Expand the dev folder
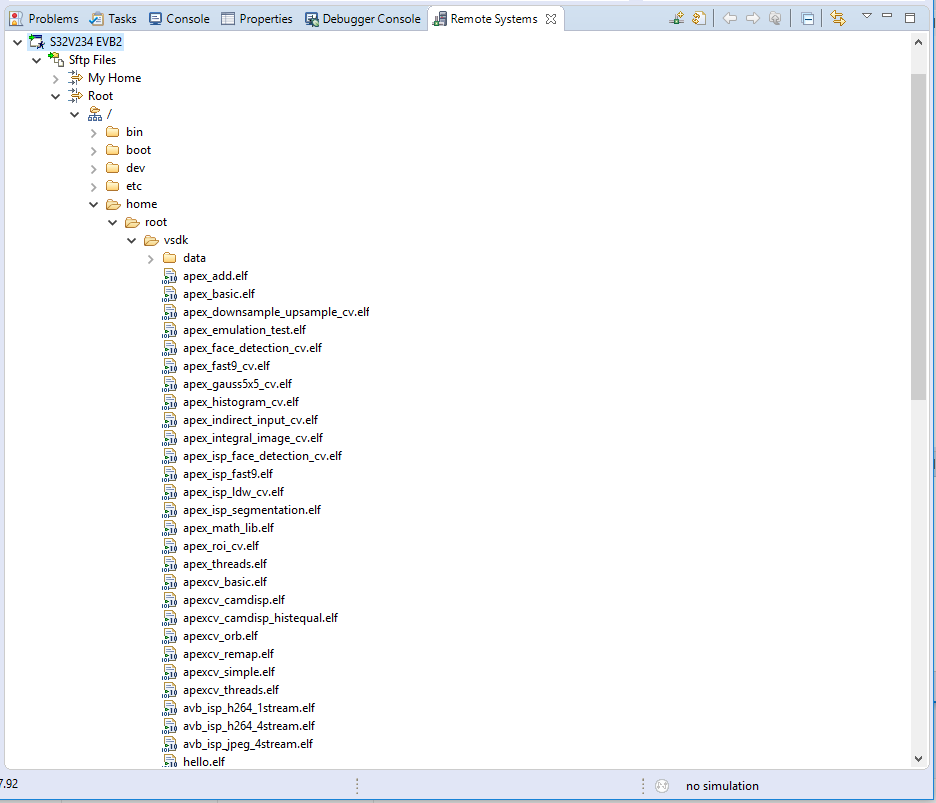The width and height of the screenshot is (936, 803). 94,168
